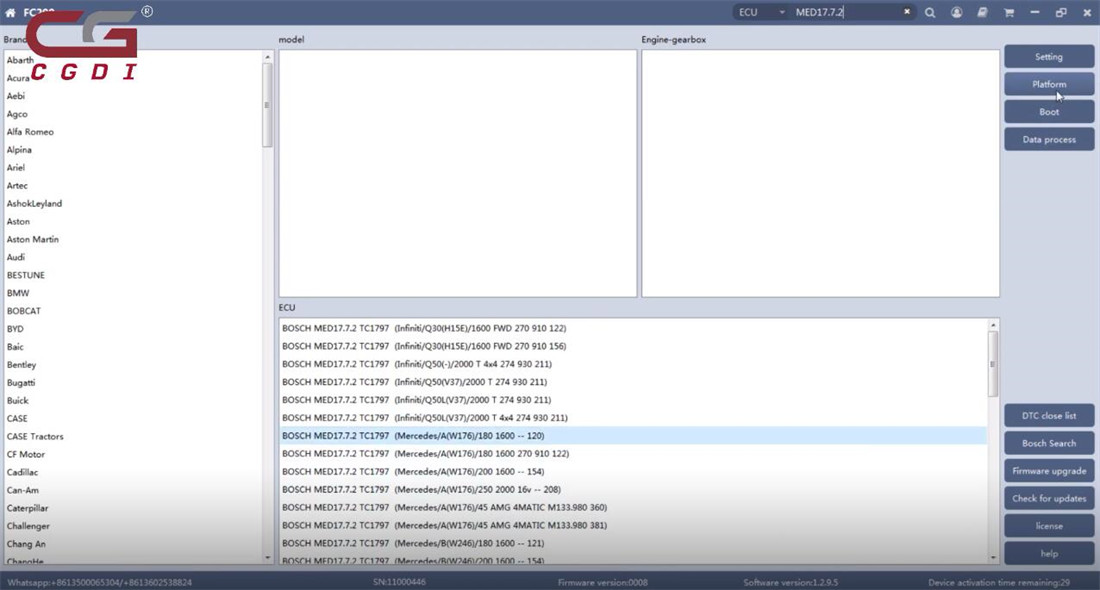Select ECU Mercedes A(W176) 45 AMG M133.980 381
The height and width of the screenshot is (590, 1100).
(633, 525)
